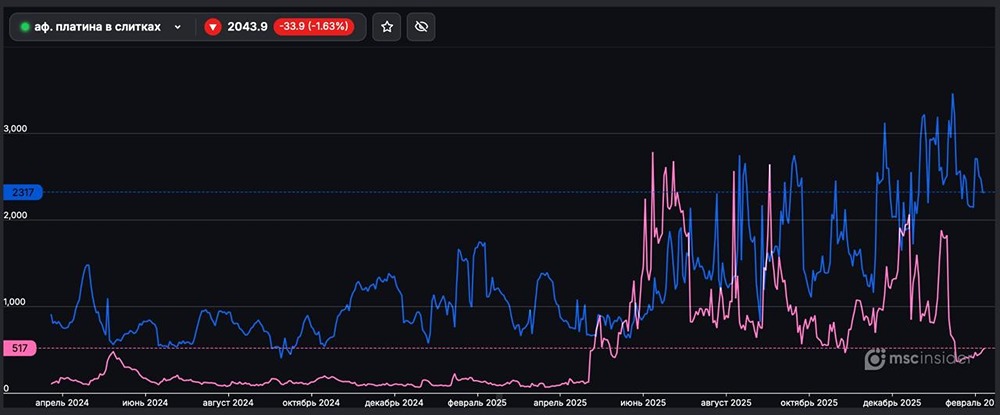Add instrument to favorites with star icon

[388, 27]
